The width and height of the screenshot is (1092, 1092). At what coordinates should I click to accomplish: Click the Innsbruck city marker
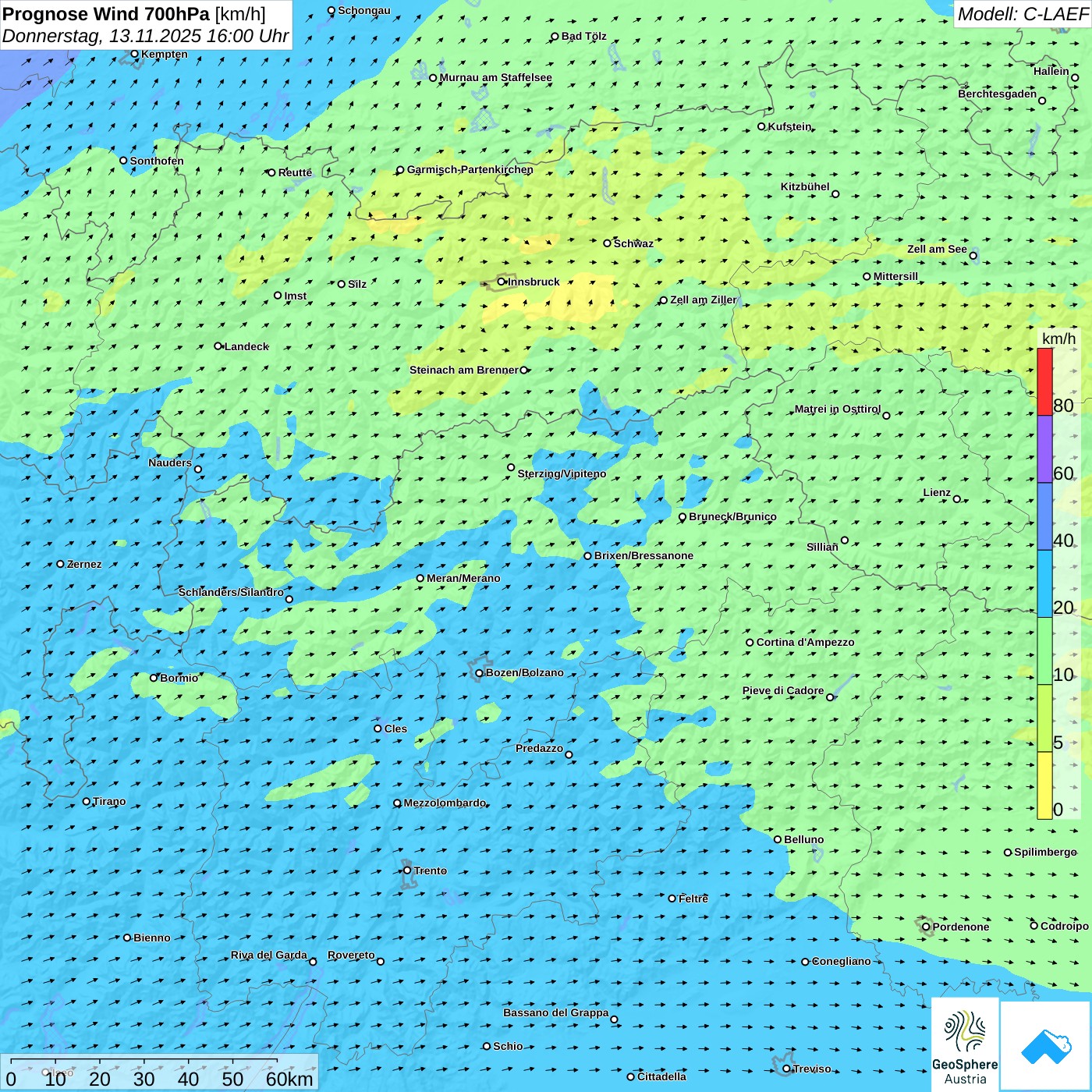pos(502,282)
